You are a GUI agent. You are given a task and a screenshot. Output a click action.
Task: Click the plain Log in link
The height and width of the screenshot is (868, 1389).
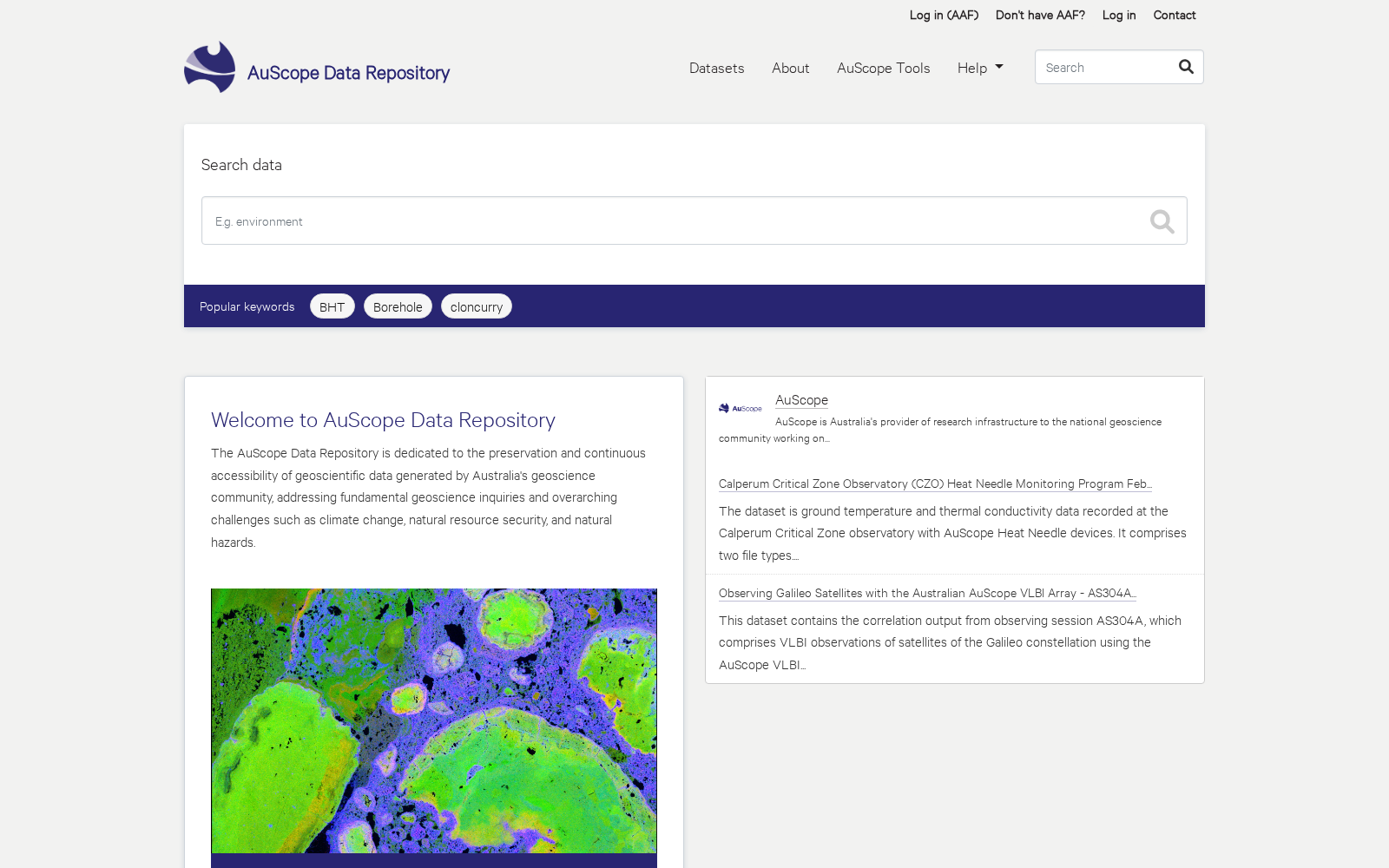click(x=1119, y=15)
